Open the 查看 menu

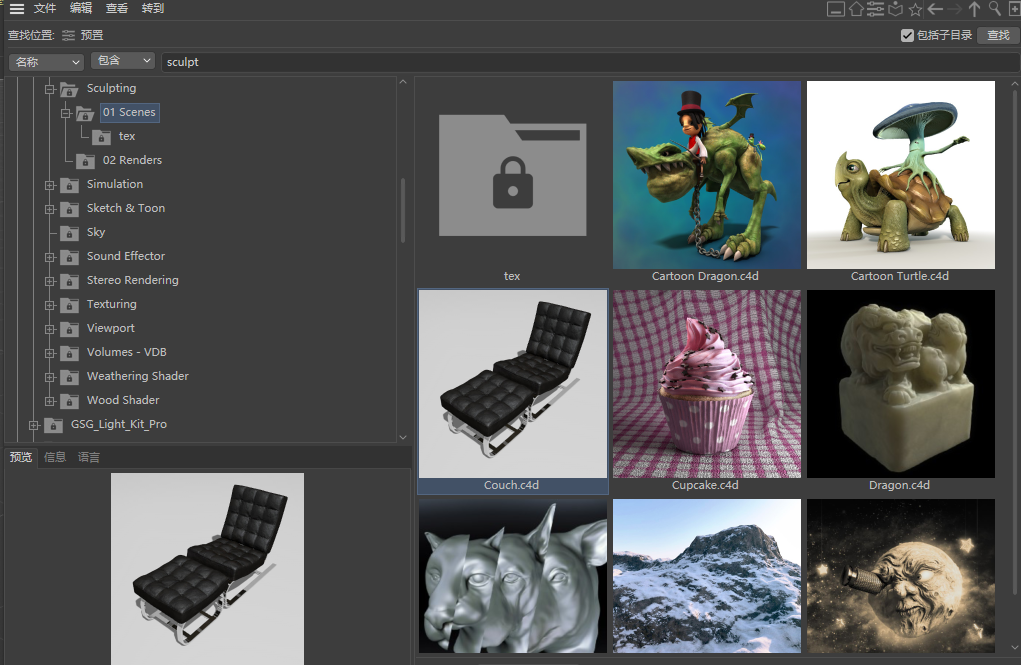(x=117, y=8)
